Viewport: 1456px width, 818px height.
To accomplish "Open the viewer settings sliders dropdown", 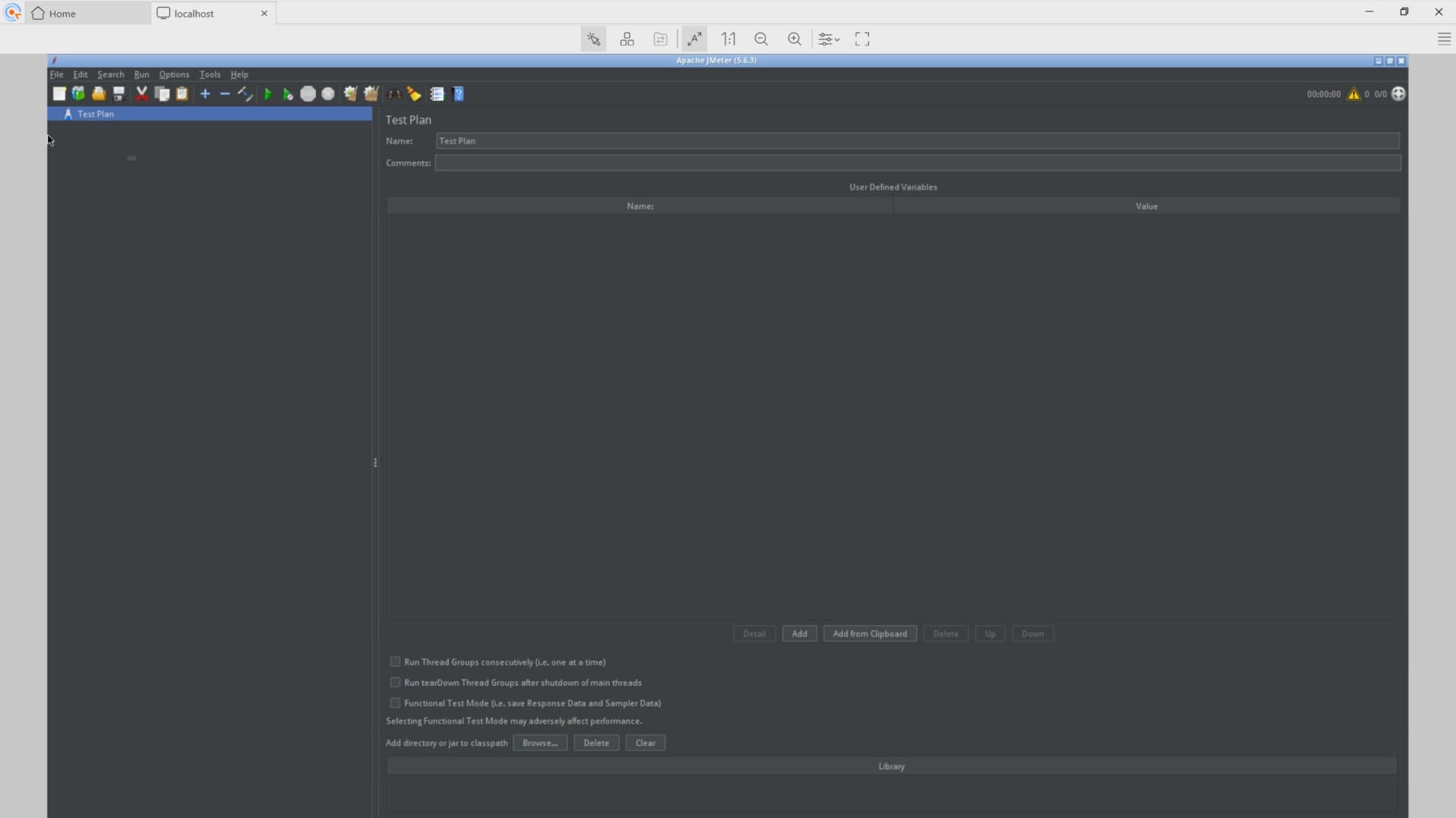I will (828, 39).
